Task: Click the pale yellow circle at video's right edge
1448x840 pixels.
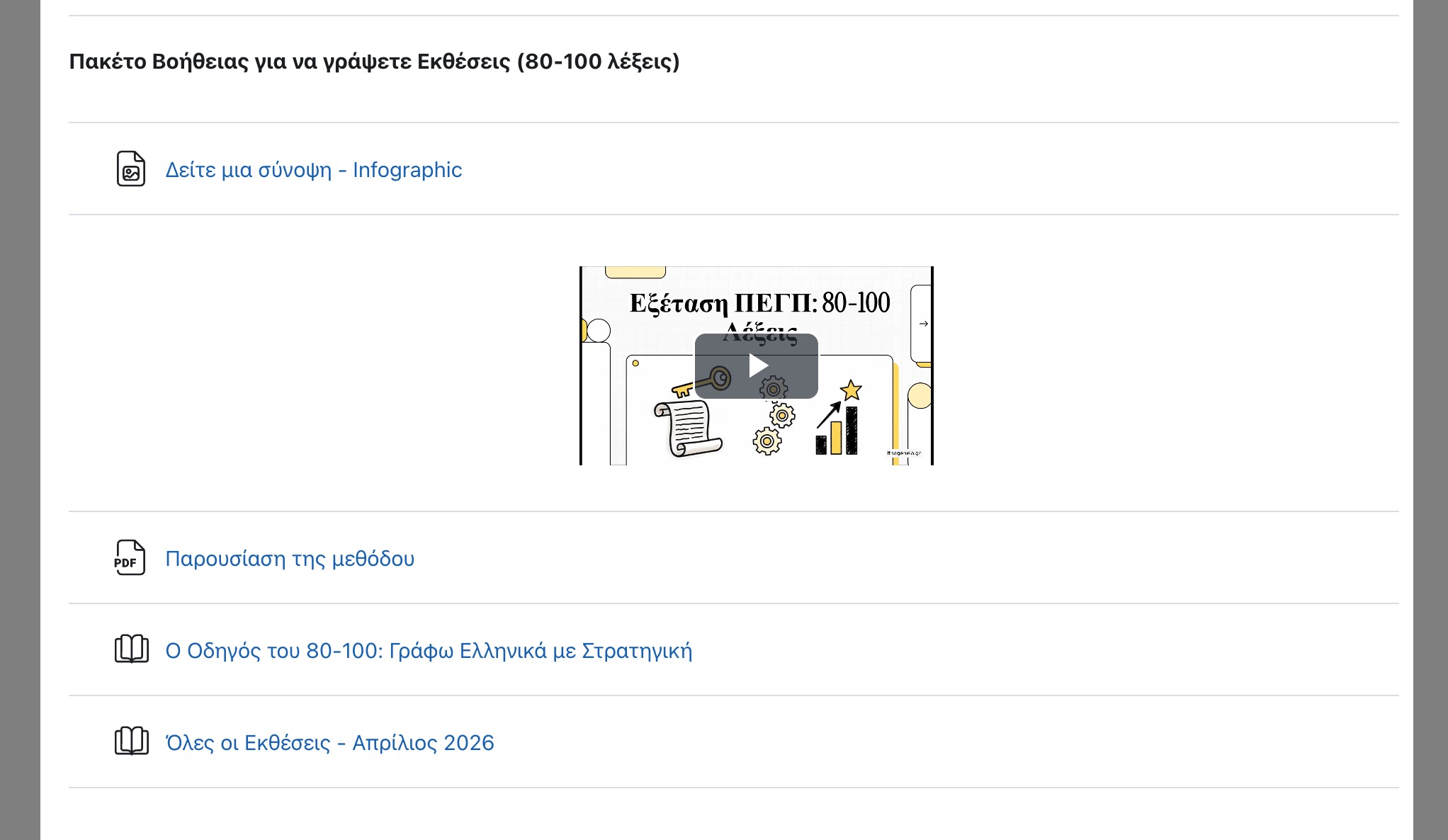Action: (920, 396)
